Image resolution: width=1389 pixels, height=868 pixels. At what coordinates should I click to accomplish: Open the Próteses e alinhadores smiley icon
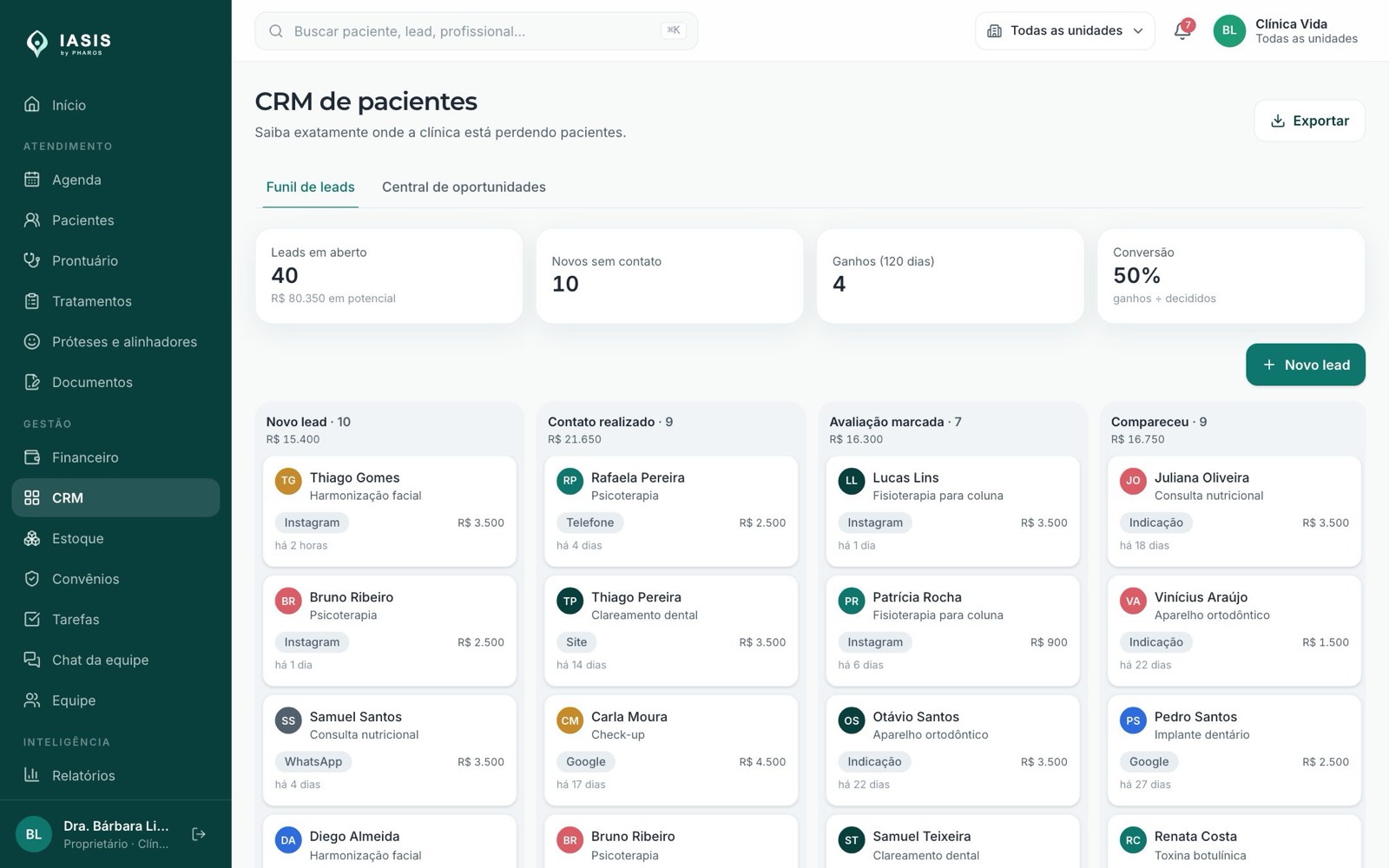point(32,341)
